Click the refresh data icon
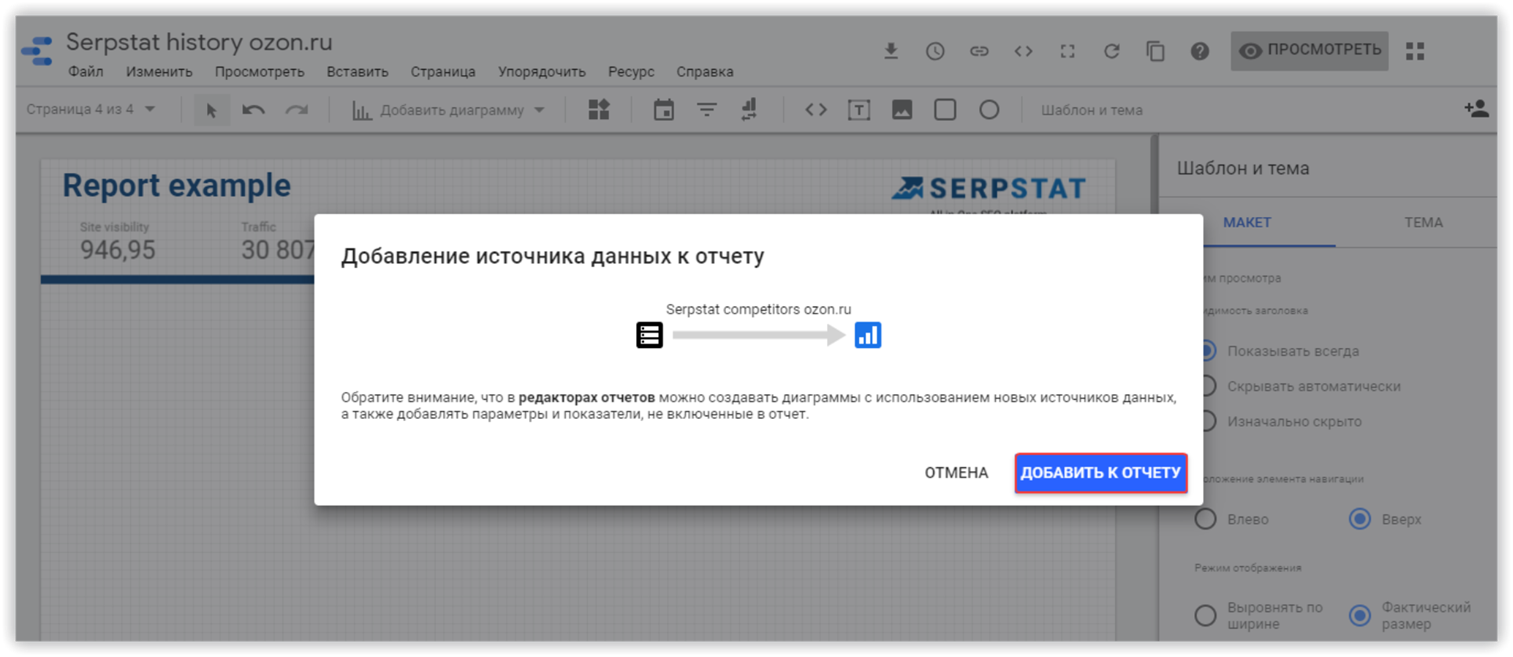This screenshot has width=1513, height=657. (1111, 51)
